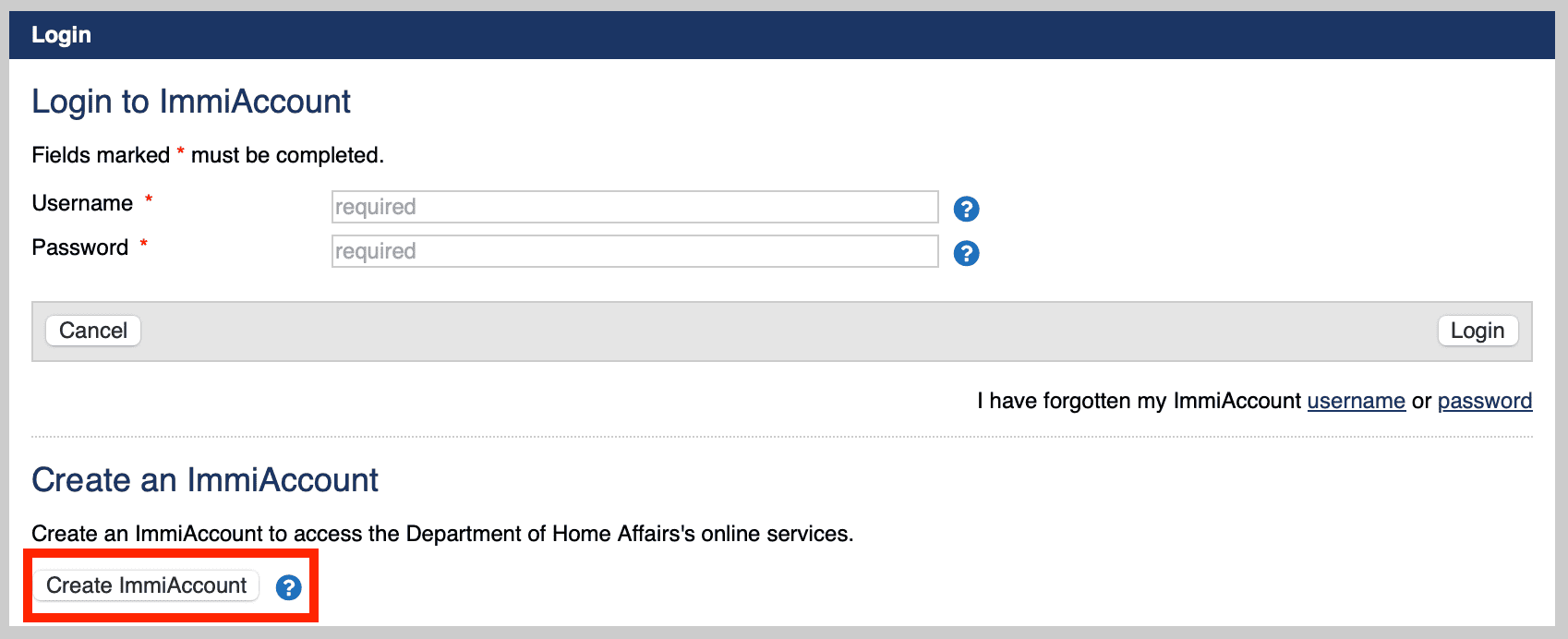Click the Department of Home Affairs description text
This screenshot has width=1568, height=639.
click(x=442, y=534)
